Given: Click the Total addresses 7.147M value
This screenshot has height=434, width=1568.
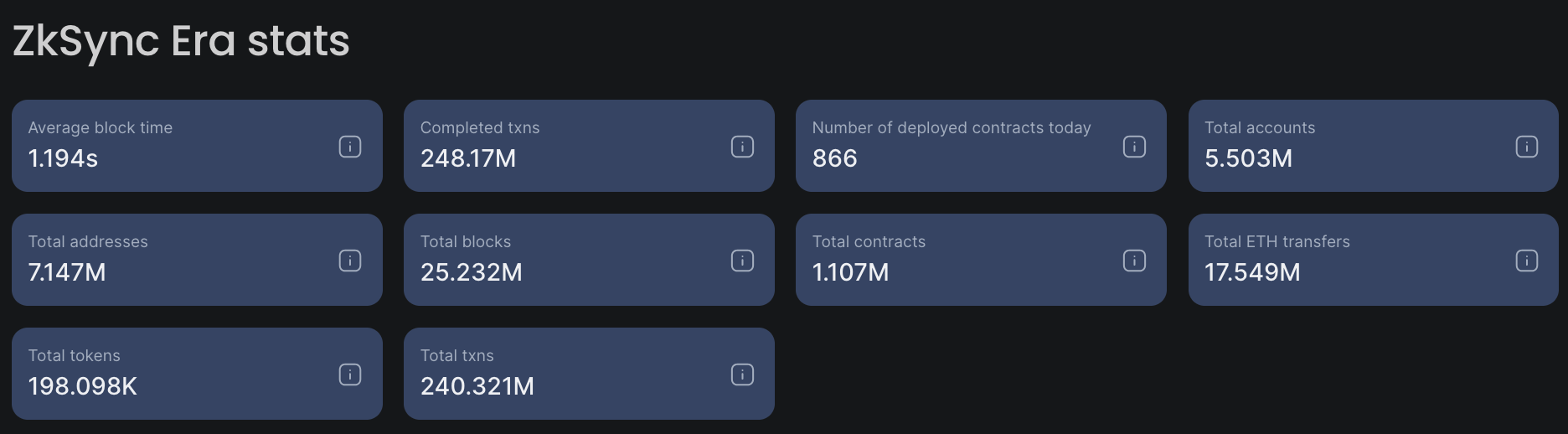Looking at the screenshot, I should pyautogui.click(x=67, y=272).
